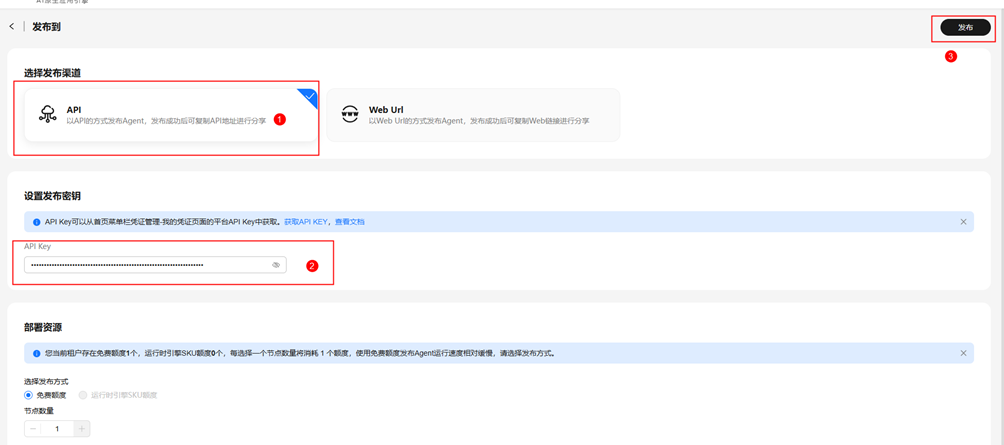Viewport: 1004px width, 445px height.
Task: Click the info icon in quota notice
Action: click(x=37, y=353)
